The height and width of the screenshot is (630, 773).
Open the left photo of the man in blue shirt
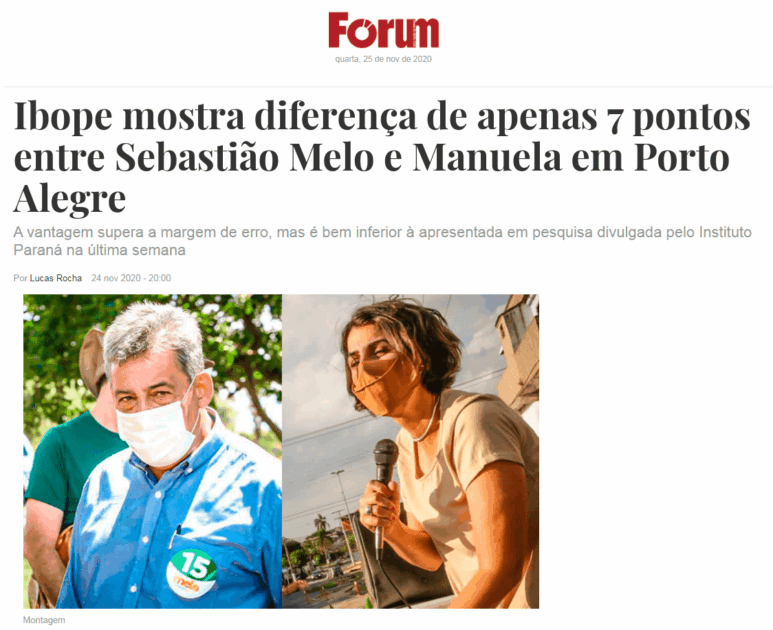[x=152, y=451]
